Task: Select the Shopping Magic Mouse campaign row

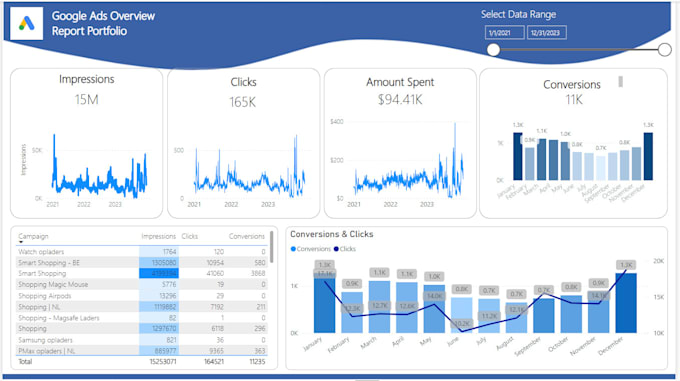Action: (142, 285)
